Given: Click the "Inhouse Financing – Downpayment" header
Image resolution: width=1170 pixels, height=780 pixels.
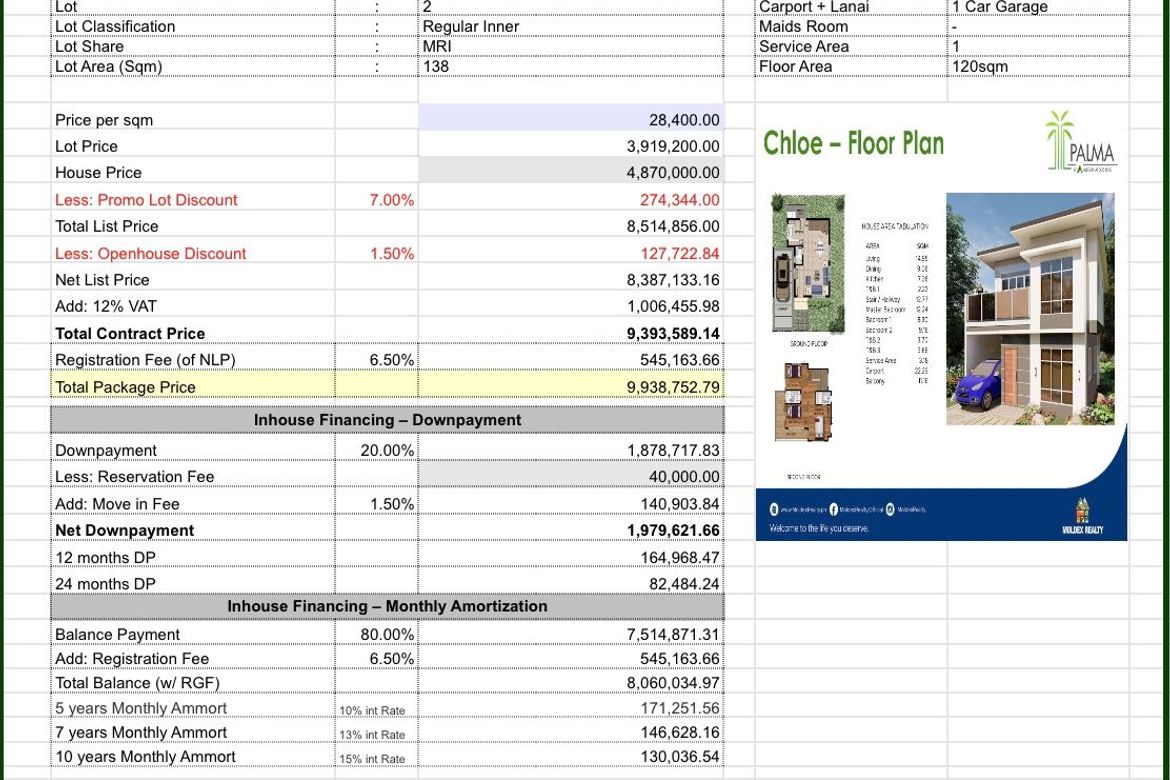Looking at the screenshot, I should point(387,420).
